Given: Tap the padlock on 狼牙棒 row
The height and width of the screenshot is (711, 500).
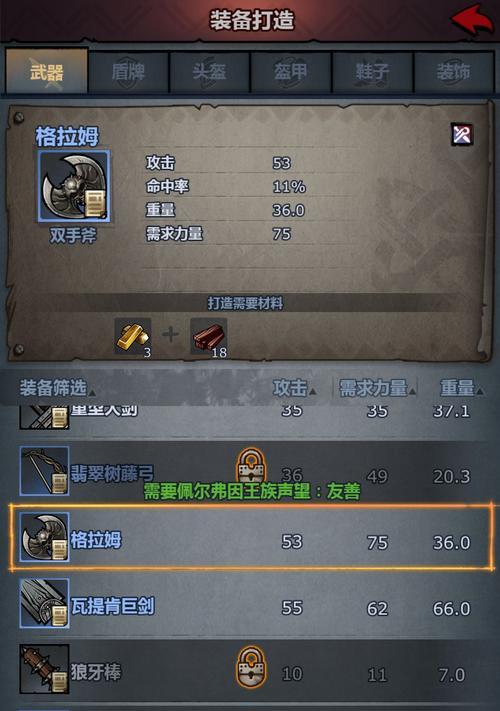Looking at the screenshot, I should 251,667.
